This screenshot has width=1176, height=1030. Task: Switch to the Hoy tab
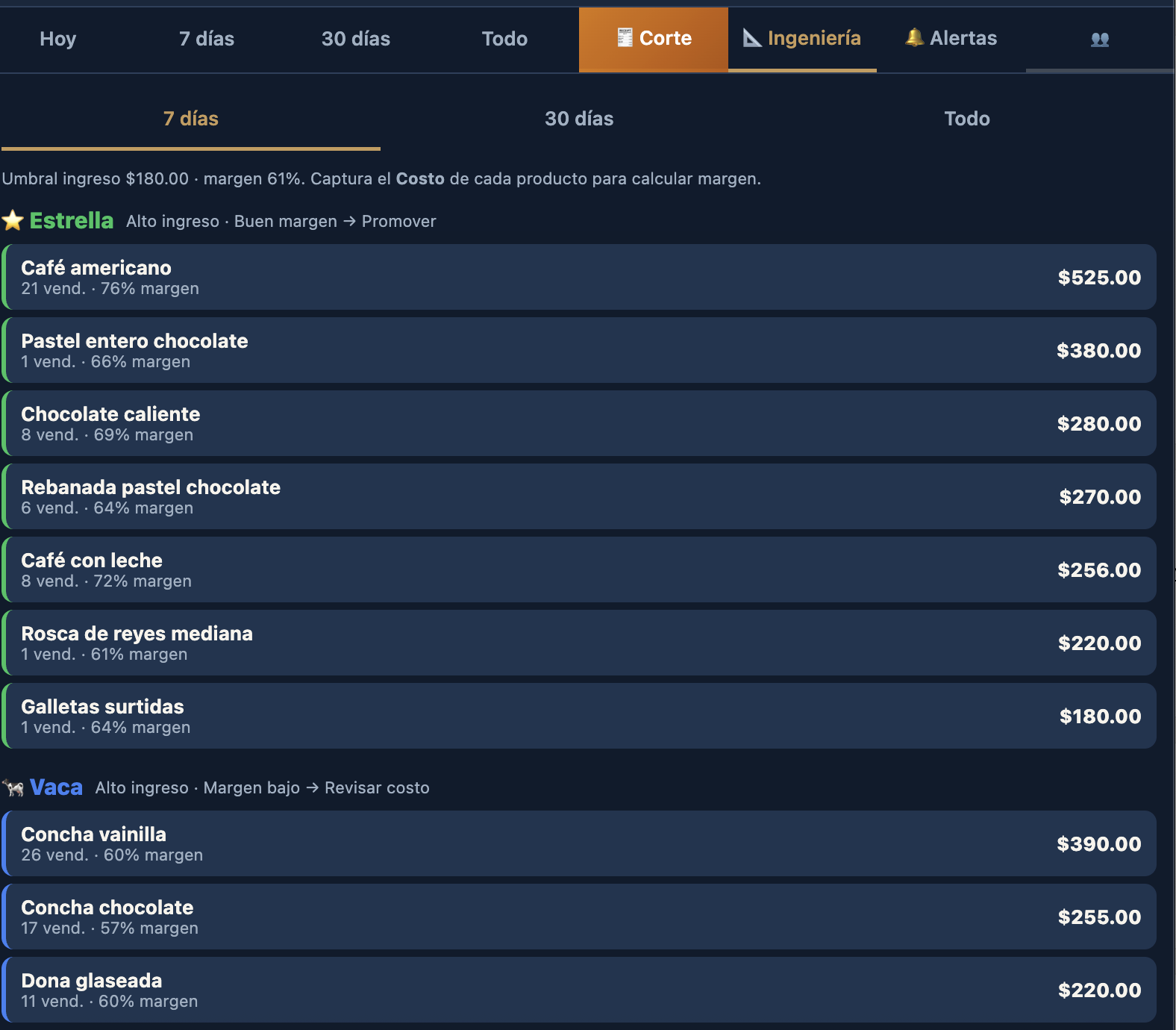58,39
